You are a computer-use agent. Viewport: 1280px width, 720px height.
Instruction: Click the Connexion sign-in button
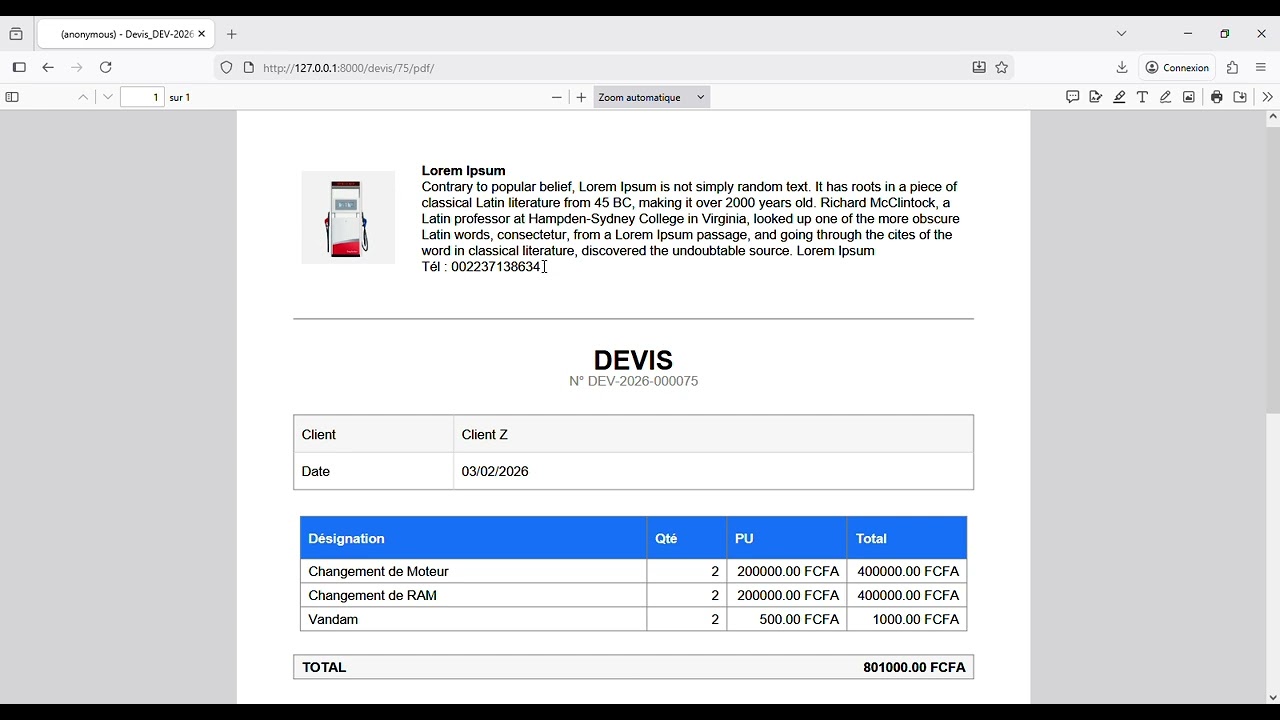(x=1178, y=68)
